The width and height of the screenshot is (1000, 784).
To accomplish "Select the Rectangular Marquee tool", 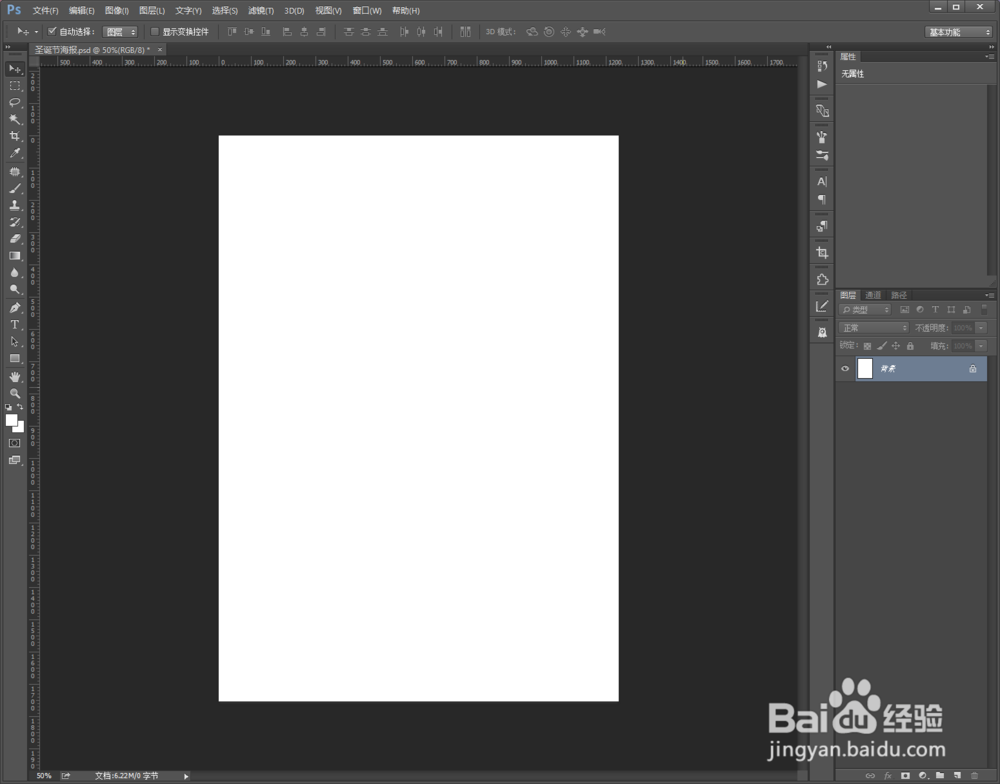I will [x=14, y=85].
